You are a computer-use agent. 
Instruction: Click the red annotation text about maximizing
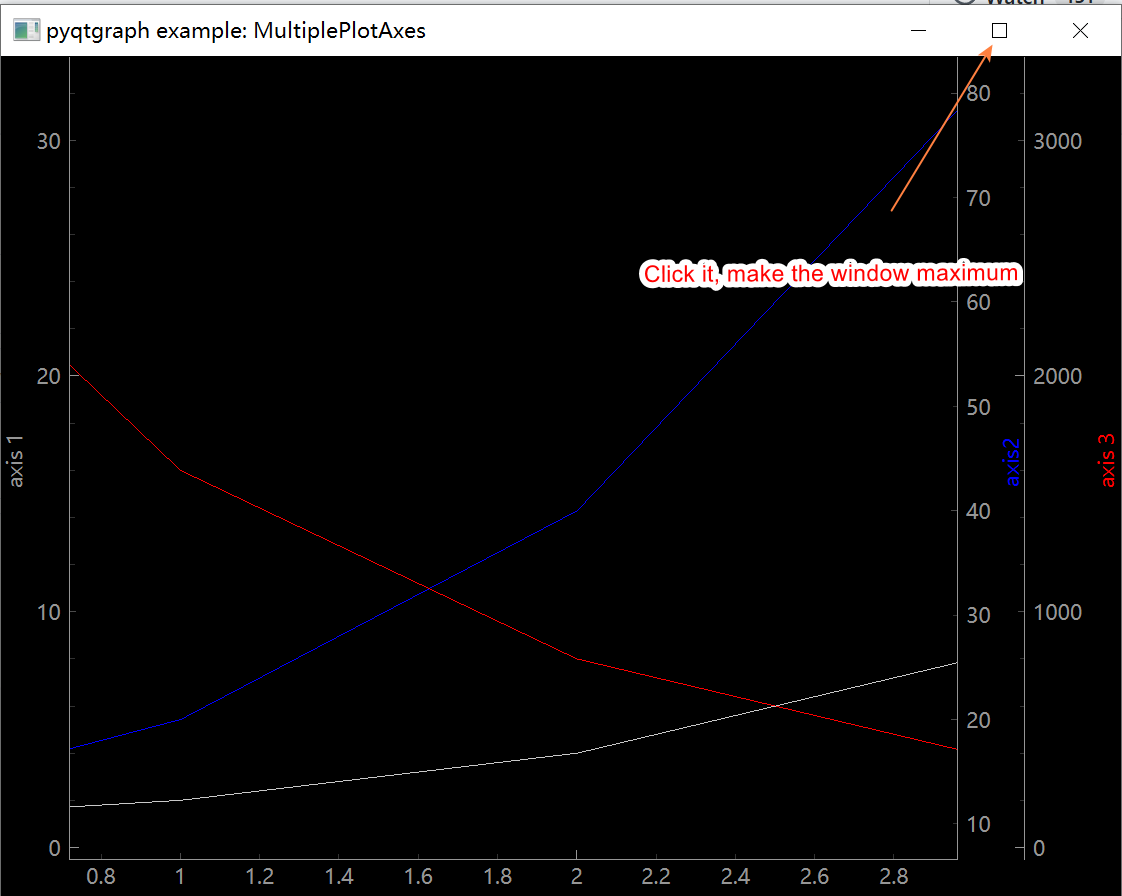point(830,273)
